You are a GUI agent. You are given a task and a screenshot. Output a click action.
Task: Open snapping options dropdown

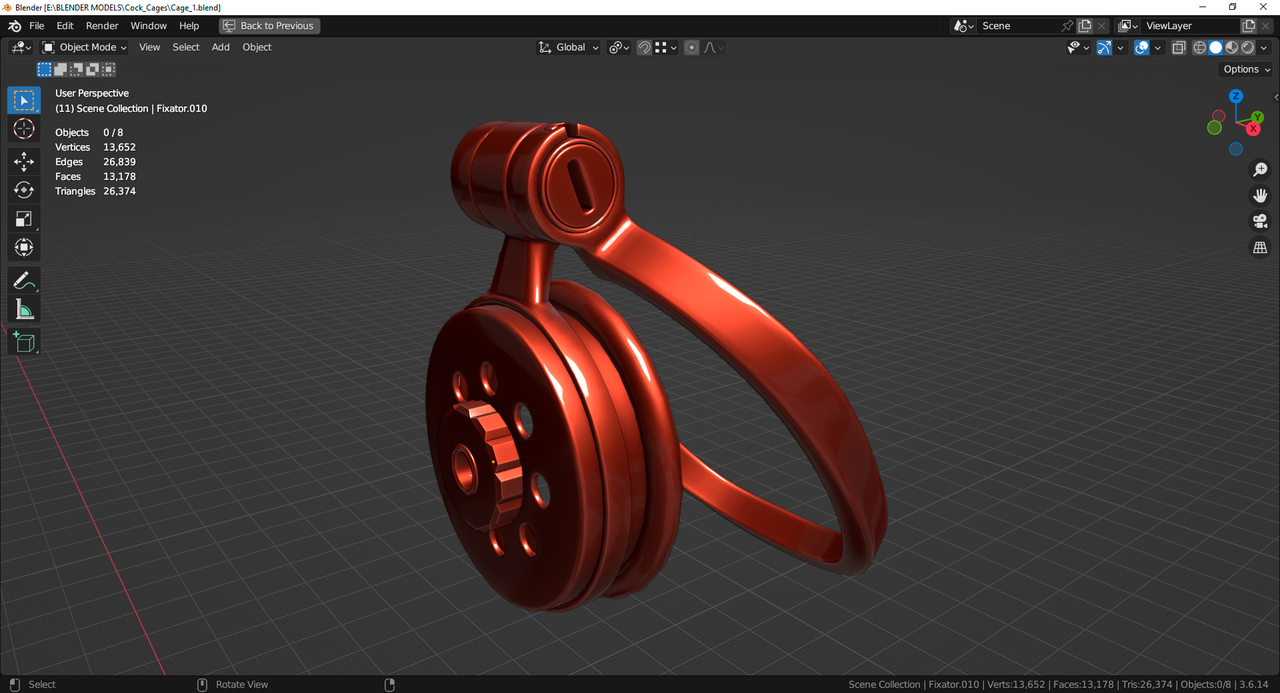[666, 47]
